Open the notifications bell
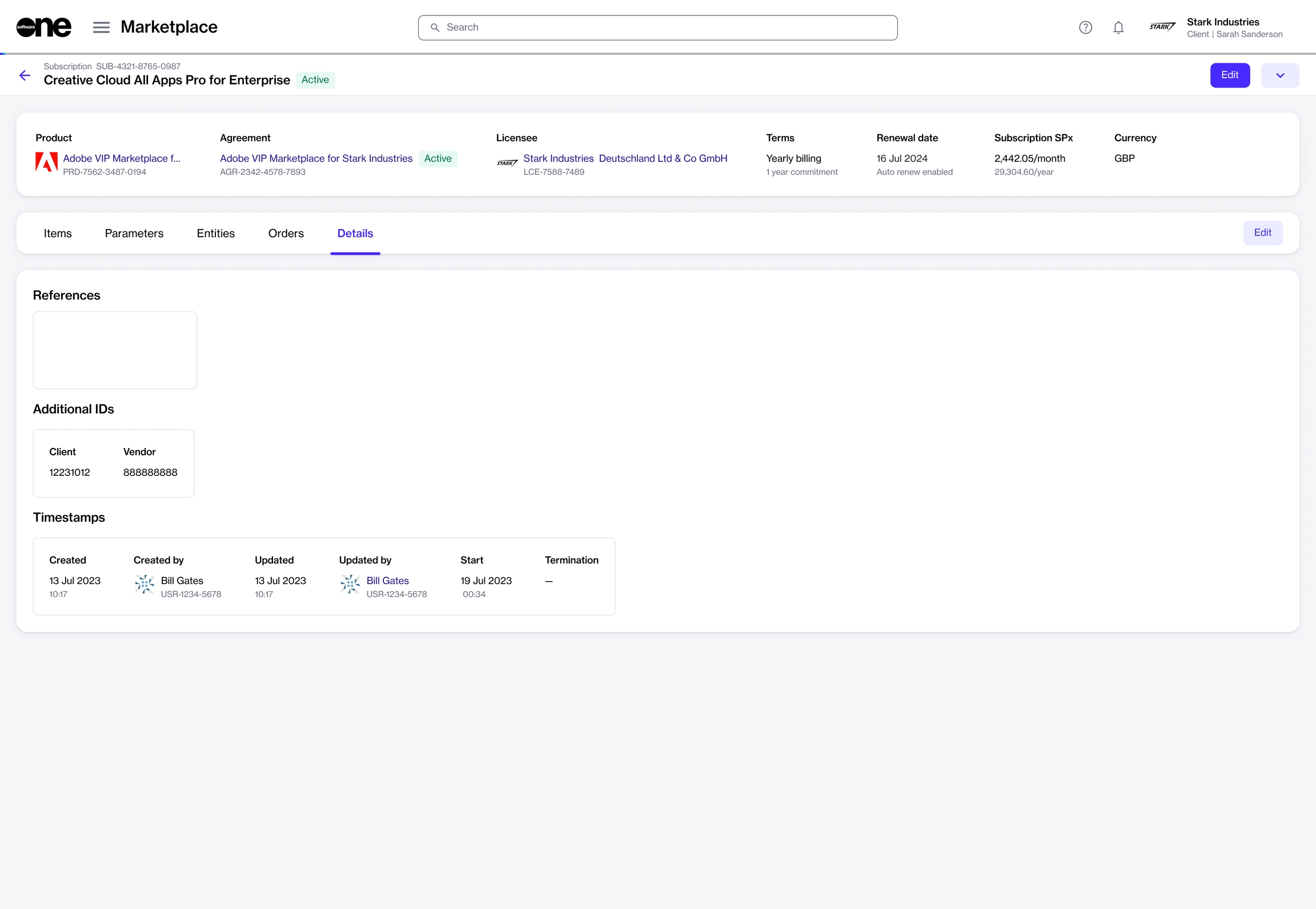 tap(1118, 27)
